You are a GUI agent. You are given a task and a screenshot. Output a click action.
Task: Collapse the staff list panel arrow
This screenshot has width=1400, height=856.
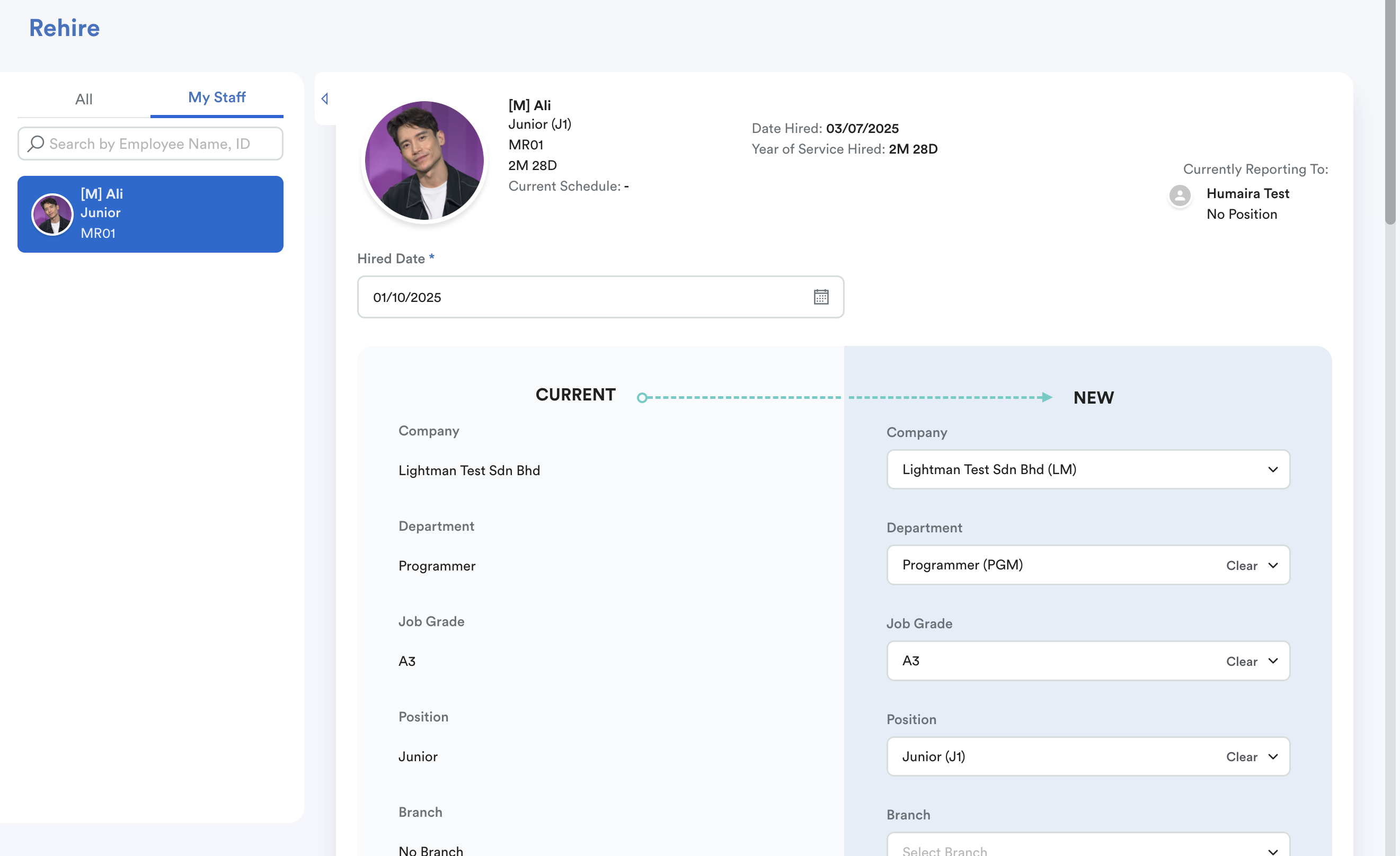[x=324, y=99]
